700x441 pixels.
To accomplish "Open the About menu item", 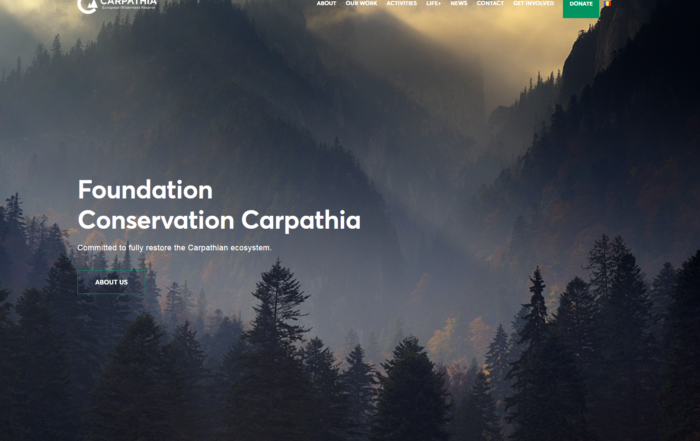I will point(326,4).
